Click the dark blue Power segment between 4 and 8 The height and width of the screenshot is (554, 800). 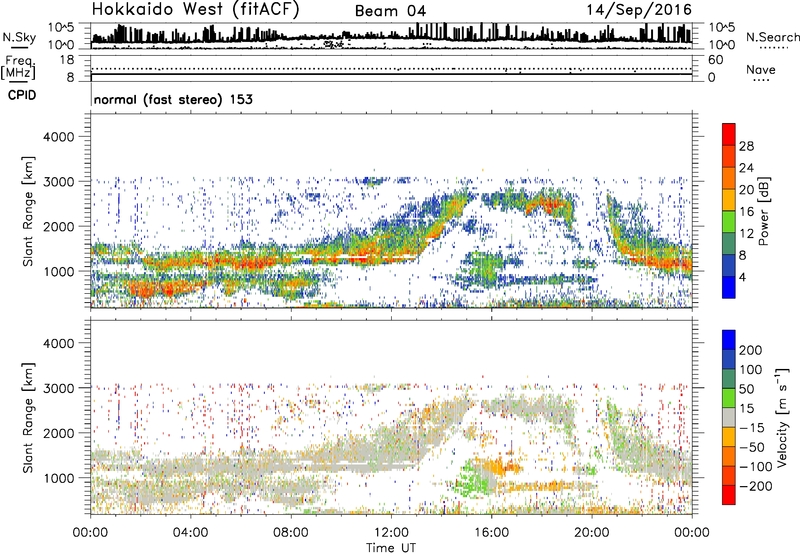coord(729,265)
